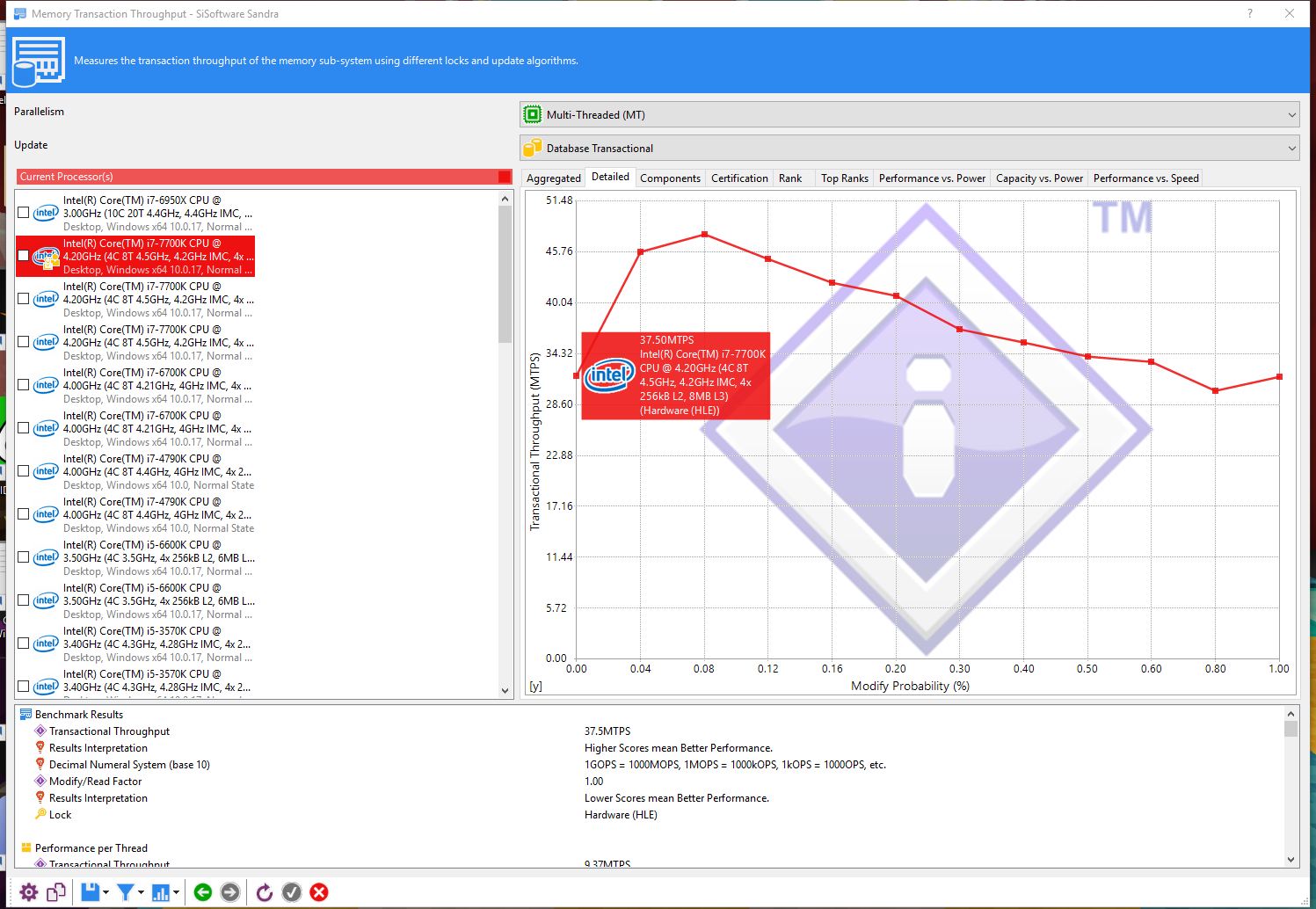Screen dimensions: 1316x909
Task: Select the Performance per Thread heading
Action: point(91,847)
